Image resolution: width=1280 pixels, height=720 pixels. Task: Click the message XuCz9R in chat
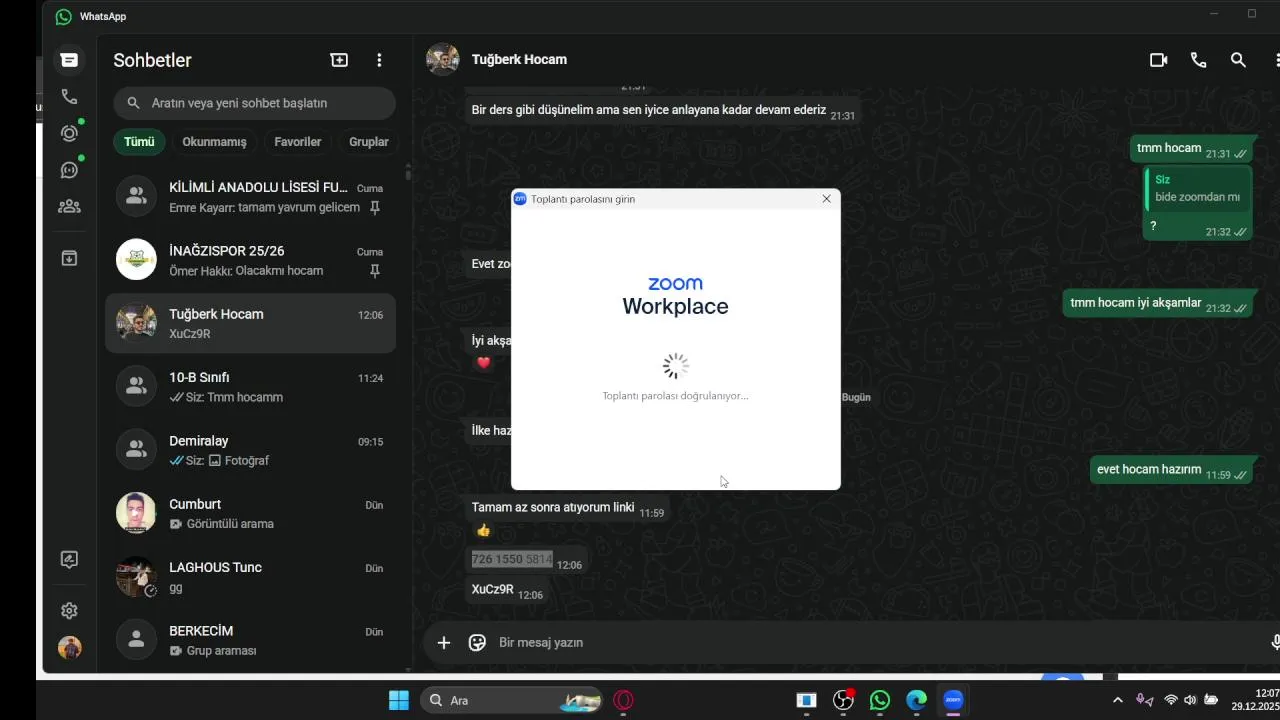point(508,592)
